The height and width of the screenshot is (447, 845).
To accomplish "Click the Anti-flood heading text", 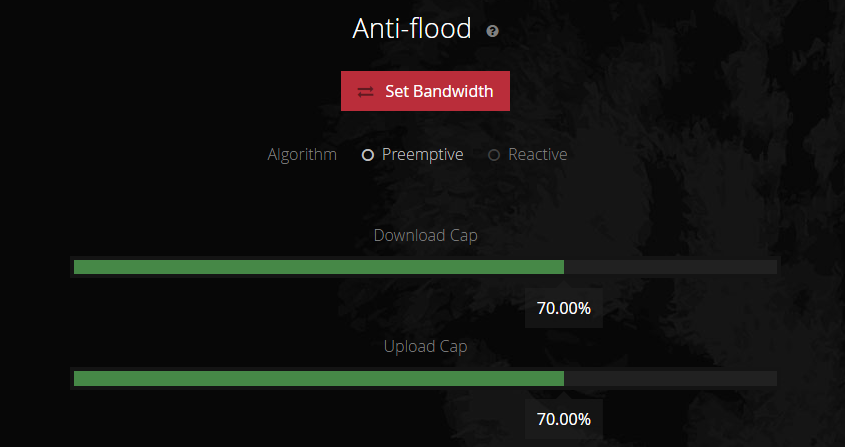I will (x=411, y=29).
